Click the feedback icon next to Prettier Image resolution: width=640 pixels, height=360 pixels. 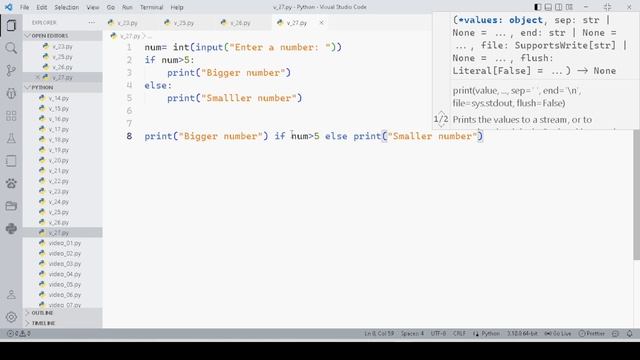616,333
